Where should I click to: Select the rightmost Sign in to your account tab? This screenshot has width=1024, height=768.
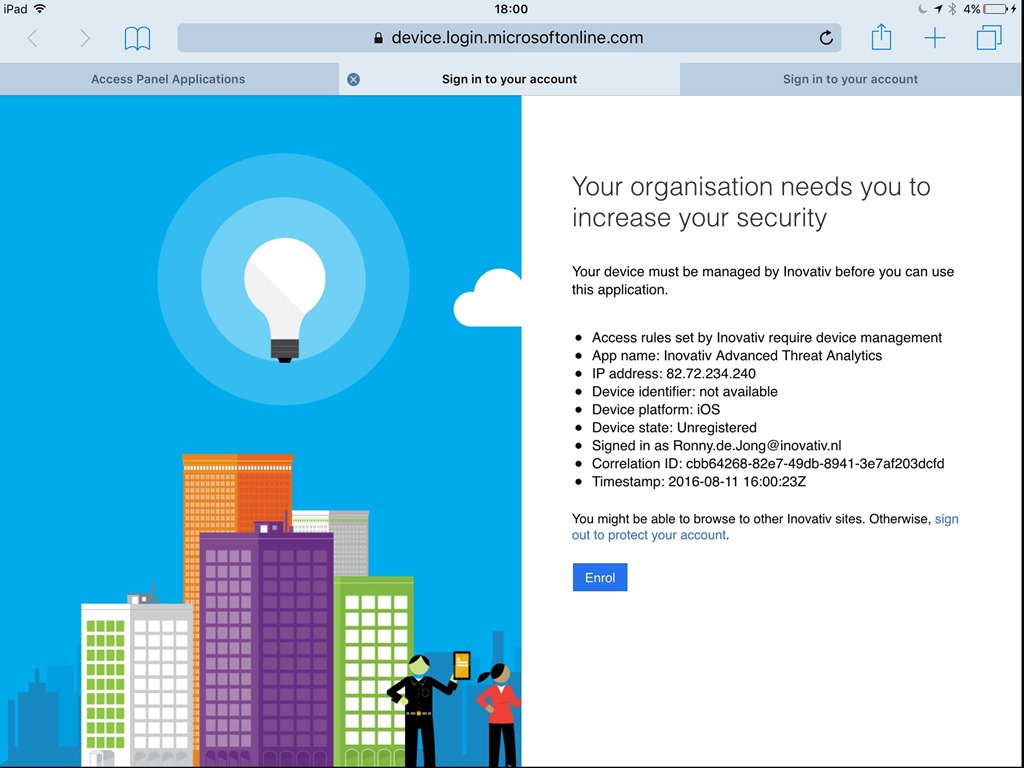click(850, 79)
